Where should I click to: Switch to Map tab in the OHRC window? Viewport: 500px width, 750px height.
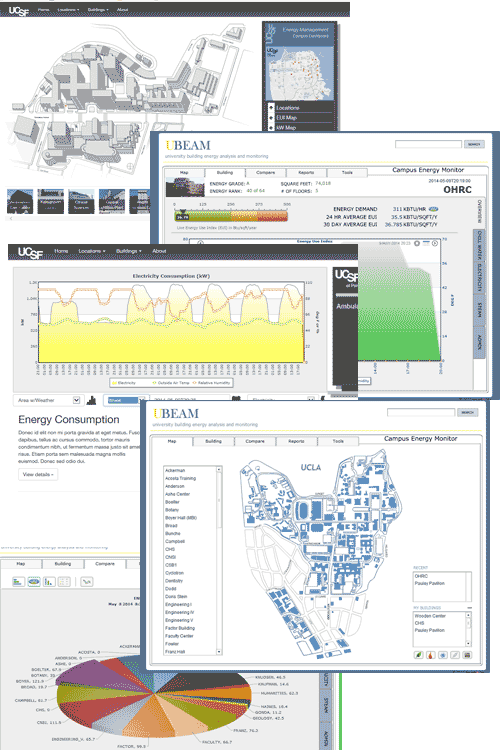click(x=184, y=173)
